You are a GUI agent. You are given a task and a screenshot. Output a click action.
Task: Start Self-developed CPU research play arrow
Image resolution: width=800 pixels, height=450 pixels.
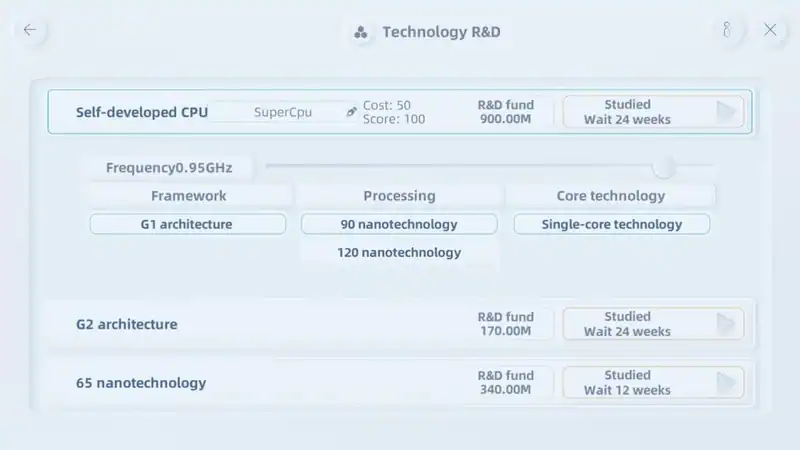[x=726, y=112]
